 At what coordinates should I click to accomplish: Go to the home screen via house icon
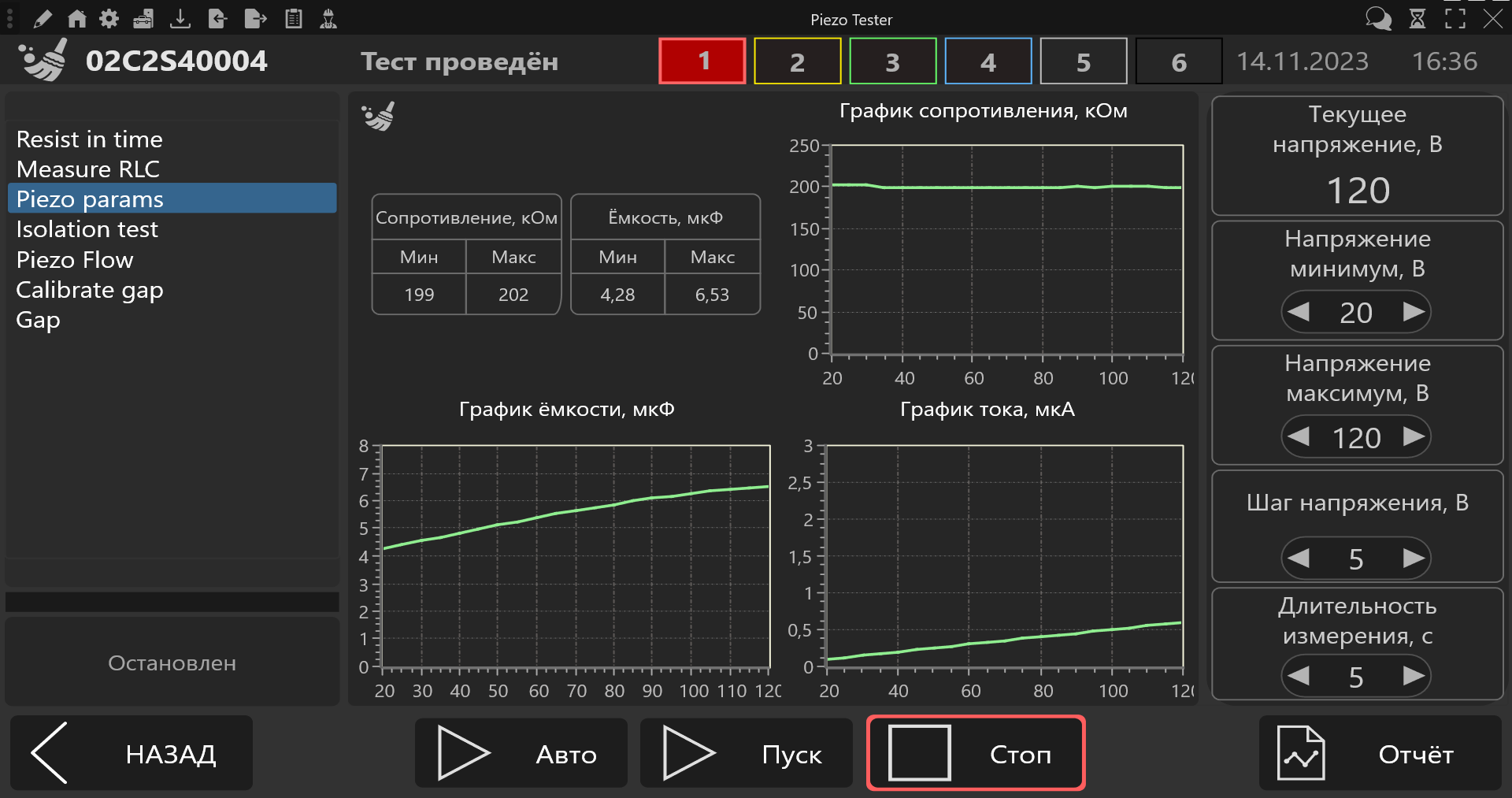(x=77, y=19)
